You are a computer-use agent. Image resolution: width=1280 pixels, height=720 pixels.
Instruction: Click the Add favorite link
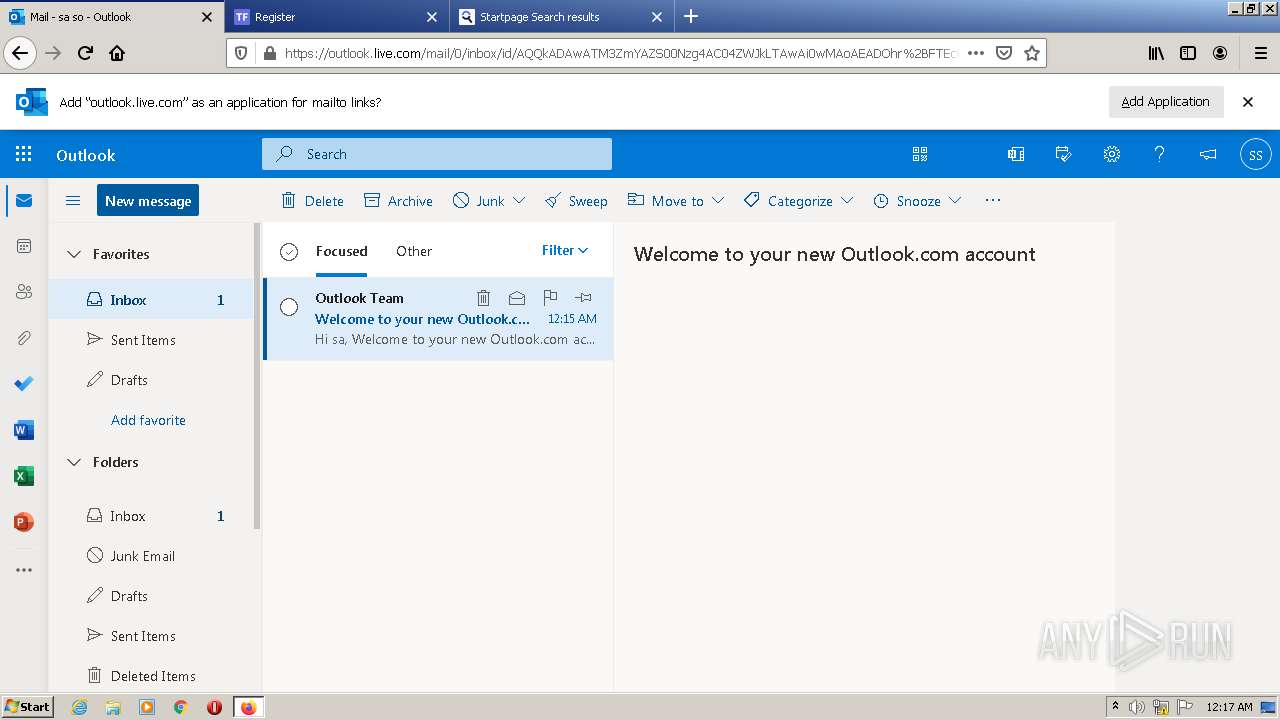click(148, 420)
